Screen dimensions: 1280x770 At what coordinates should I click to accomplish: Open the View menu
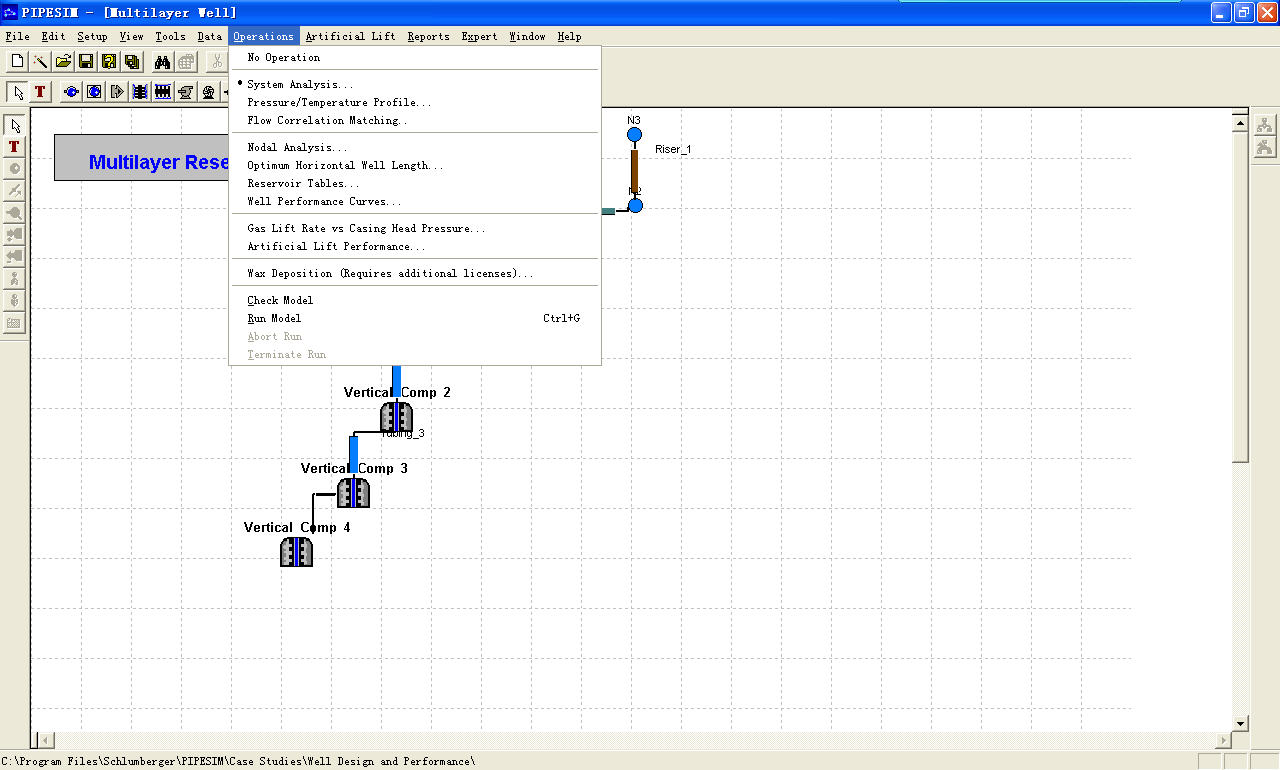(x=131, y=37)
